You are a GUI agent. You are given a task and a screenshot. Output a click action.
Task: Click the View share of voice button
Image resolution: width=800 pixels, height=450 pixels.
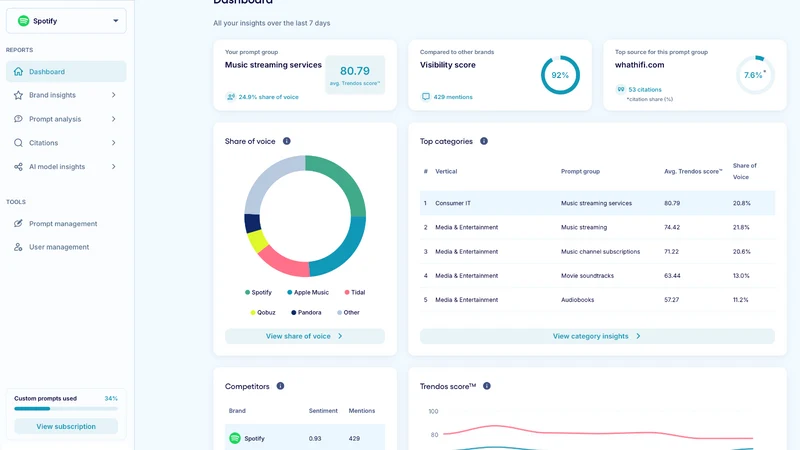coord(305,336)
